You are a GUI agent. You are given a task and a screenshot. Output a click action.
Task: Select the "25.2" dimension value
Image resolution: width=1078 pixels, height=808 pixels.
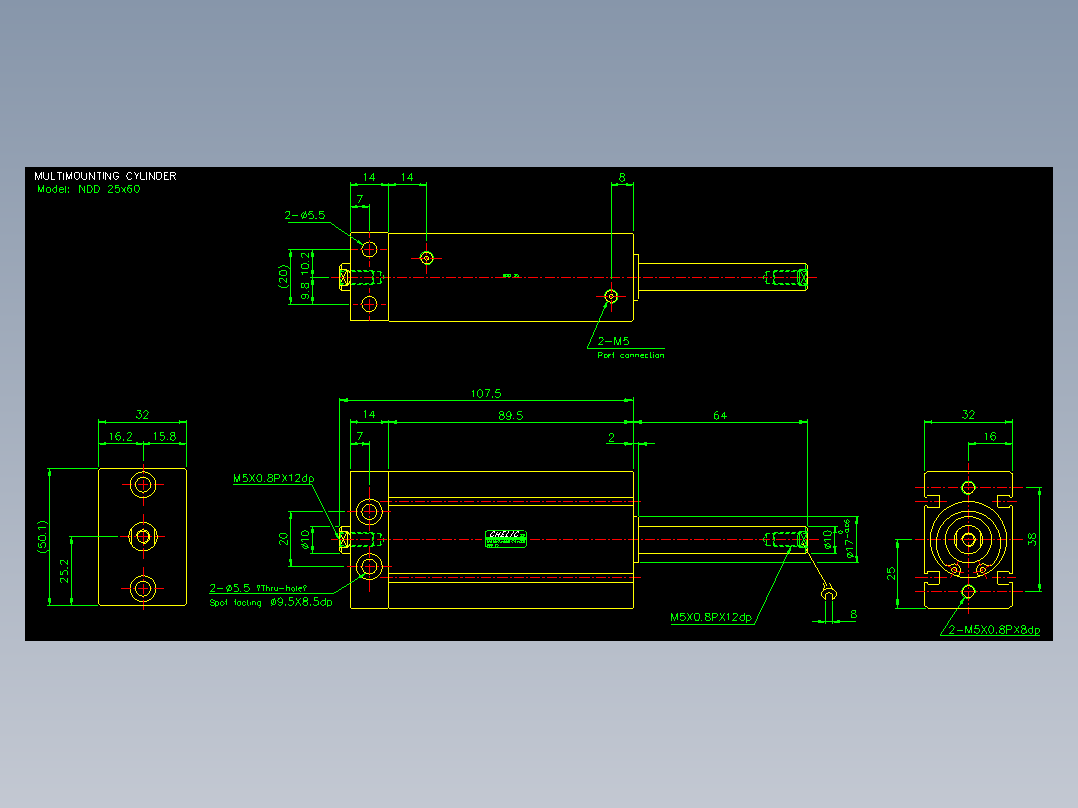pos(64,571)
